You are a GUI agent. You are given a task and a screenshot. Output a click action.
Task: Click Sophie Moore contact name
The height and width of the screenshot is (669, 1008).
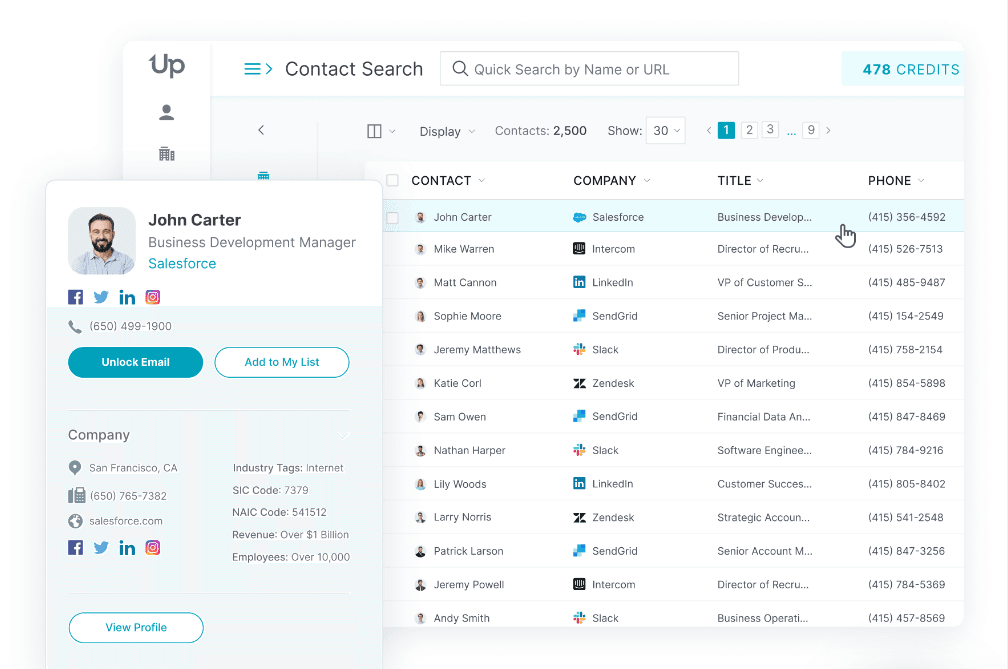coord(467,316)
